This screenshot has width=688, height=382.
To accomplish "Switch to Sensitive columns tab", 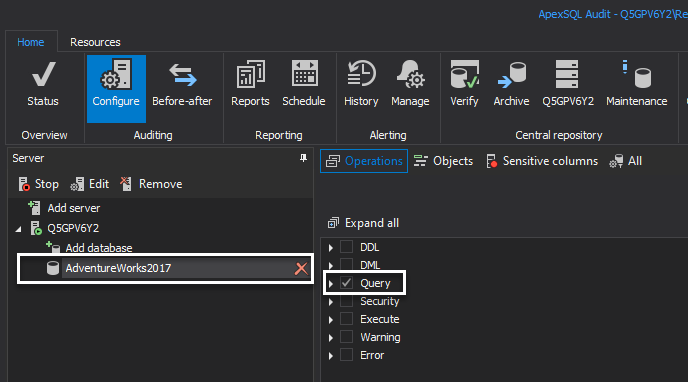I will (x=542, y=161).
